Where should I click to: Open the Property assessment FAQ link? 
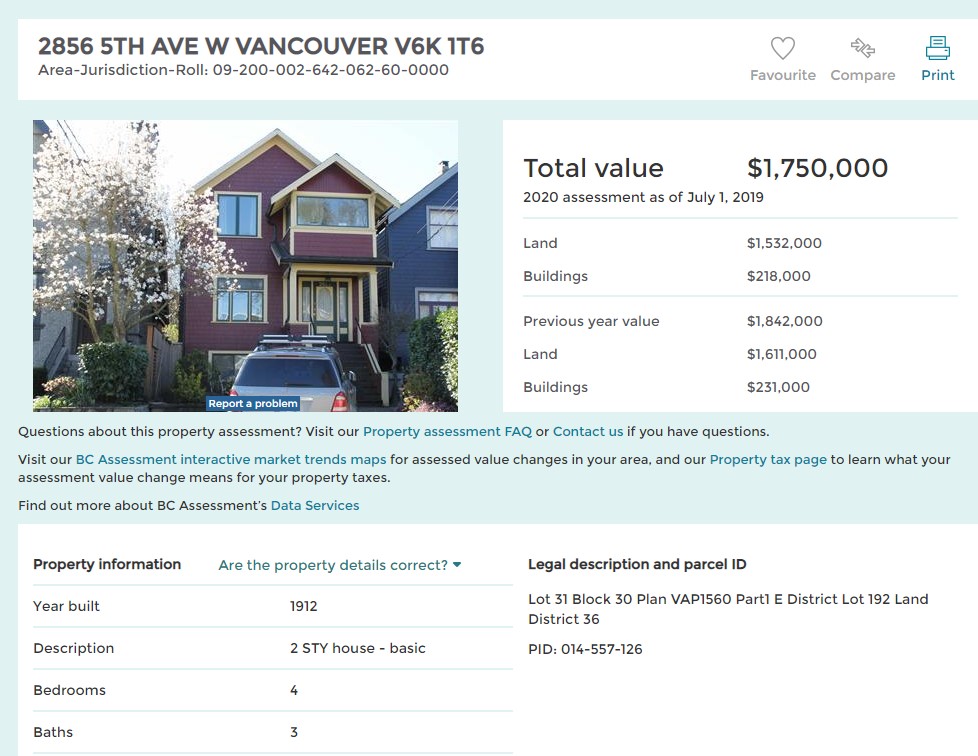pyautogui.click(x=446, y=432)
